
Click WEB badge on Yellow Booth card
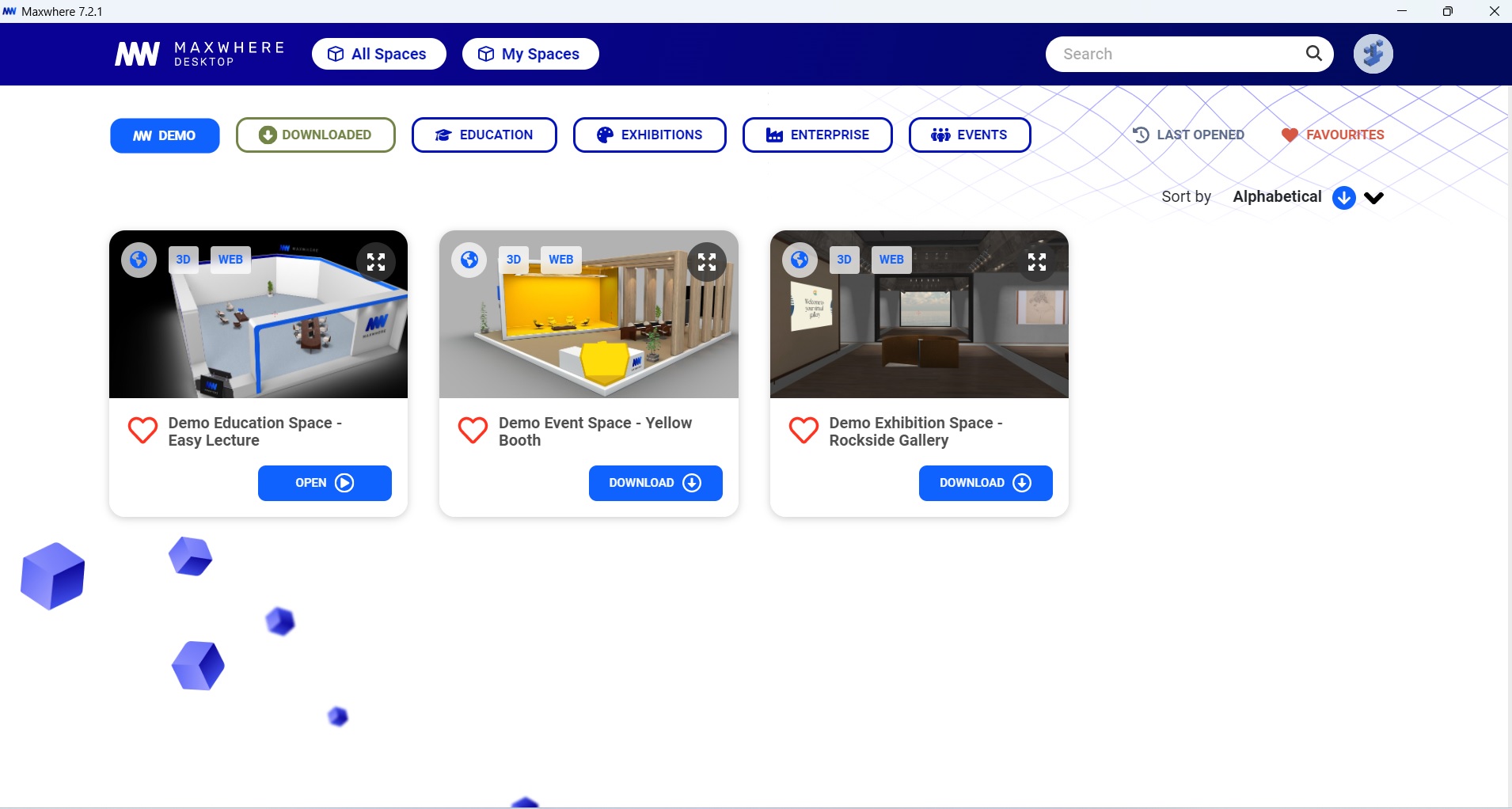point(561,260)
